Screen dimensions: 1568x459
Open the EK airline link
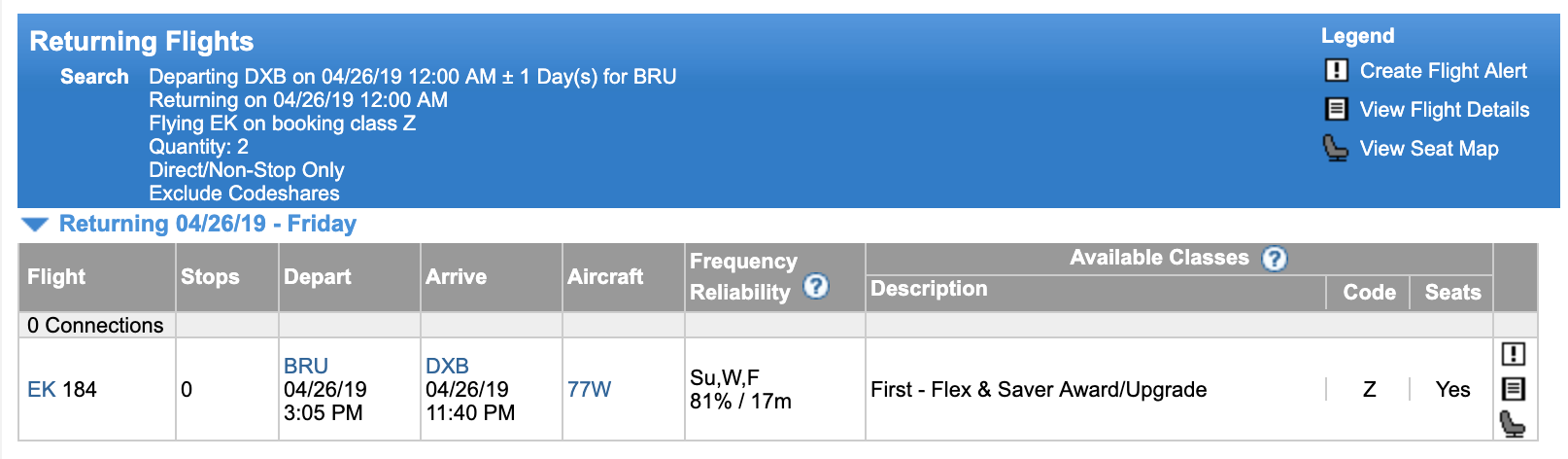click(x=42, y=390)
